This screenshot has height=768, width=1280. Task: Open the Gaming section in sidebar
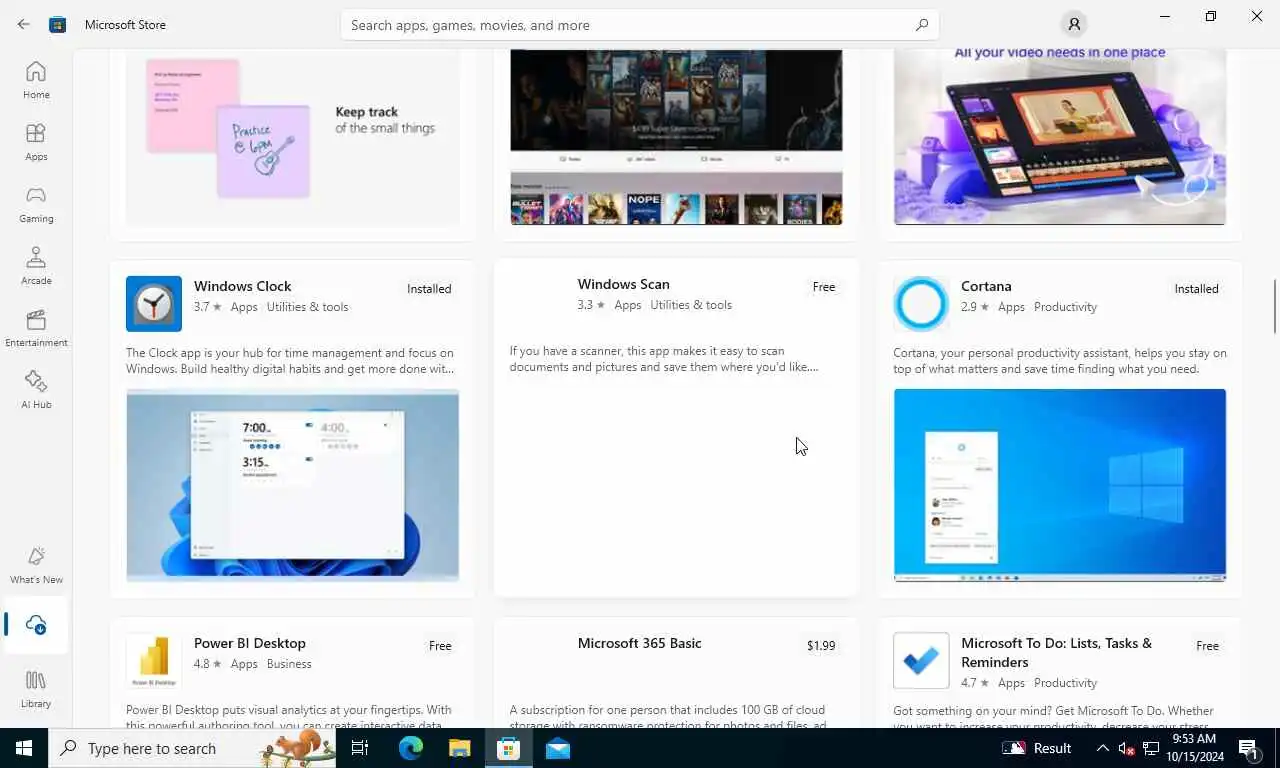[x=36, y=204]
